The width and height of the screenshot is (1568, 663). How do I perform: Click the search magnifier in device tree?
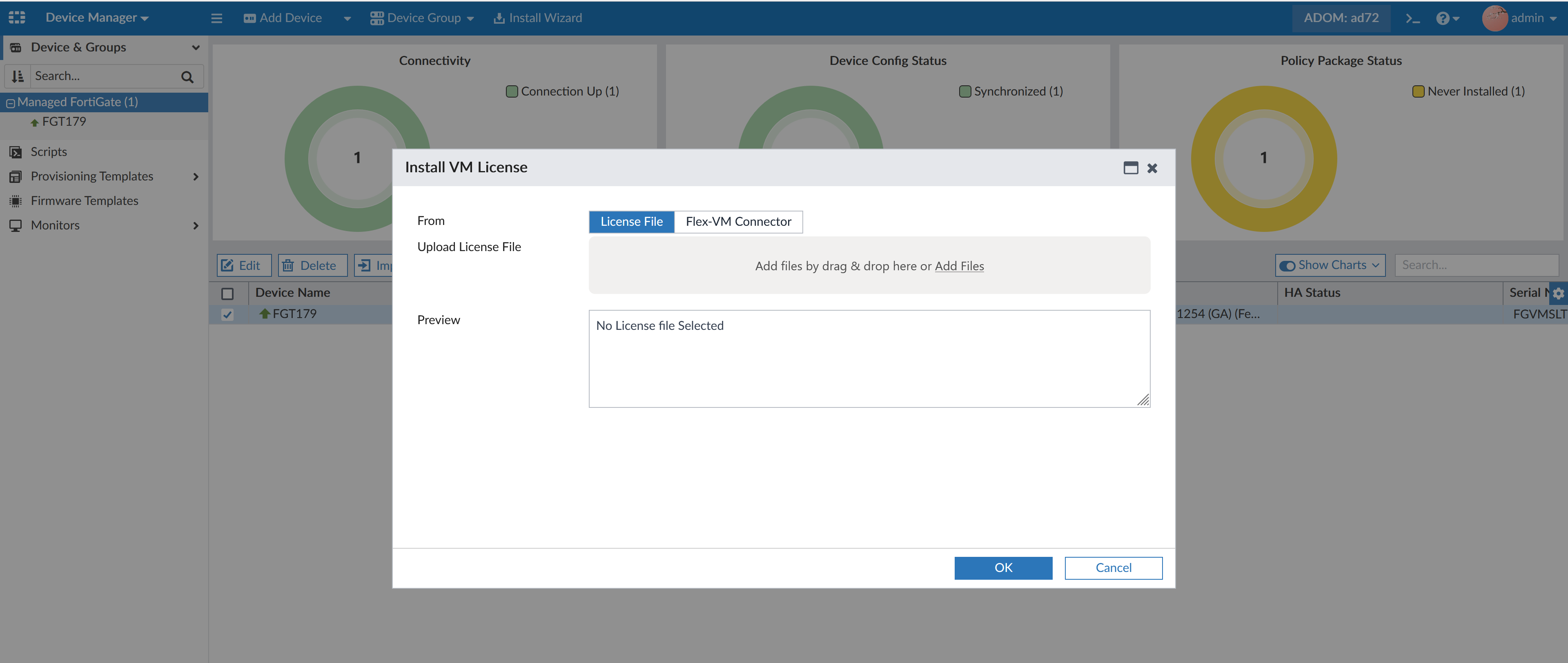click(187, 77)
